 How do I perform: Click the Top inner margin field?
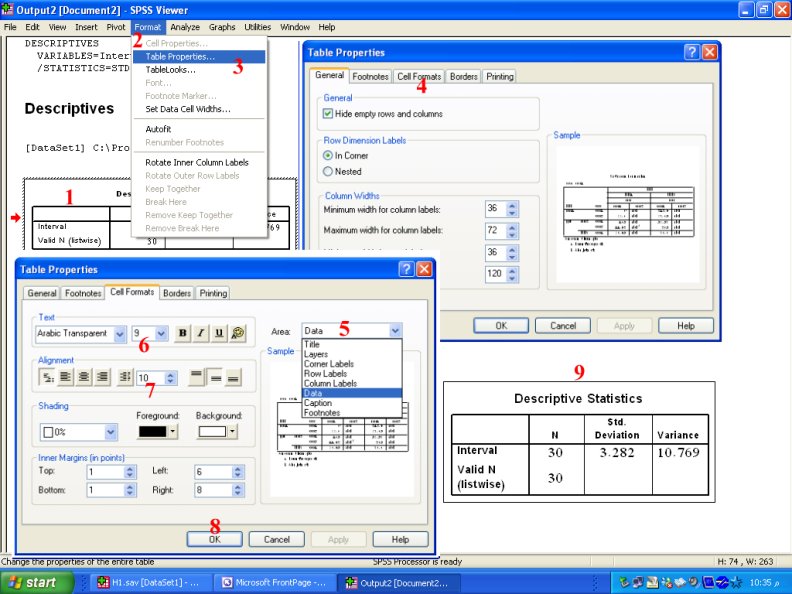(105, 472)
